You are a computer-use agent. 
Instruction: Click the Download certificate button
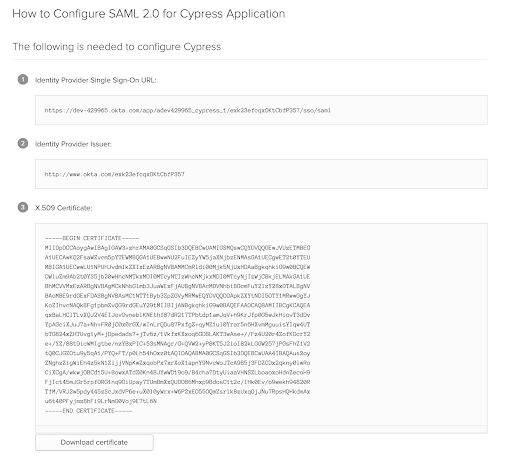tap(94, 442)
